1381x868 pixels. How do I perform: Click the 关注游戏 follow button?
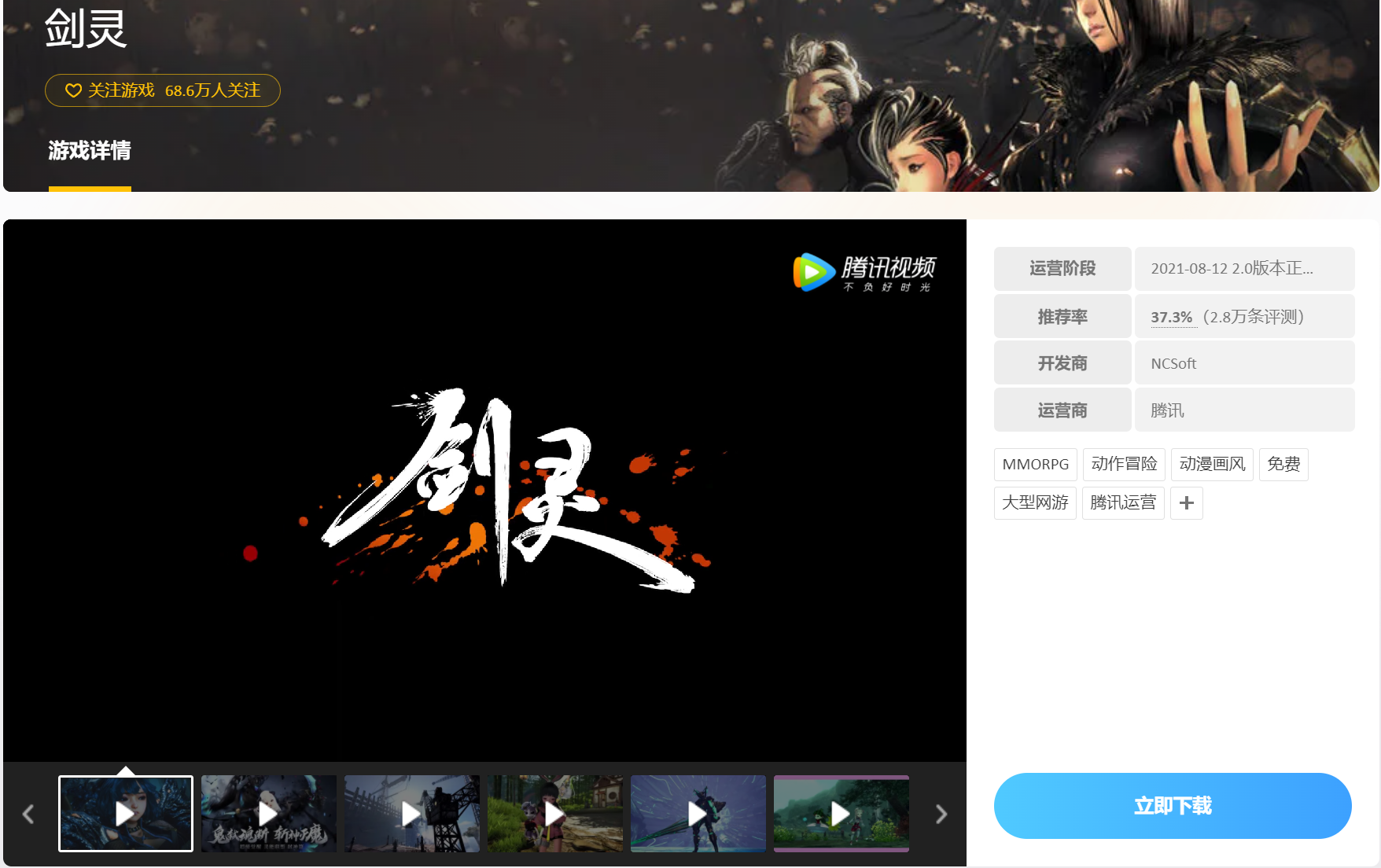tap(162, 90)
